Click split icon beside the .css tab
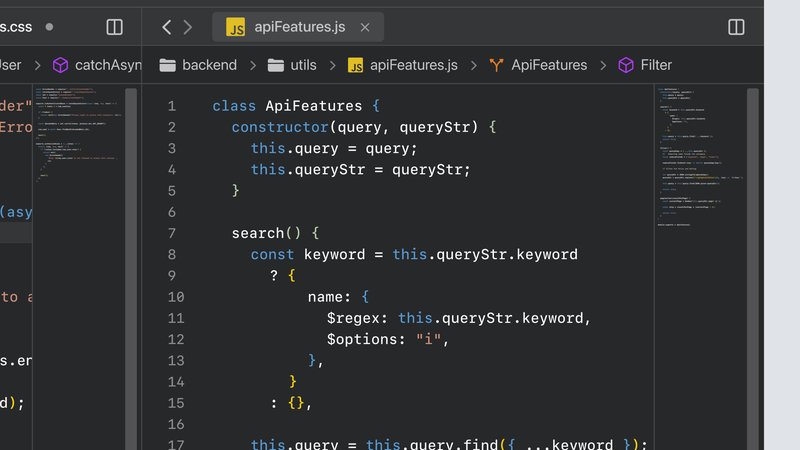 coord(115,27)
